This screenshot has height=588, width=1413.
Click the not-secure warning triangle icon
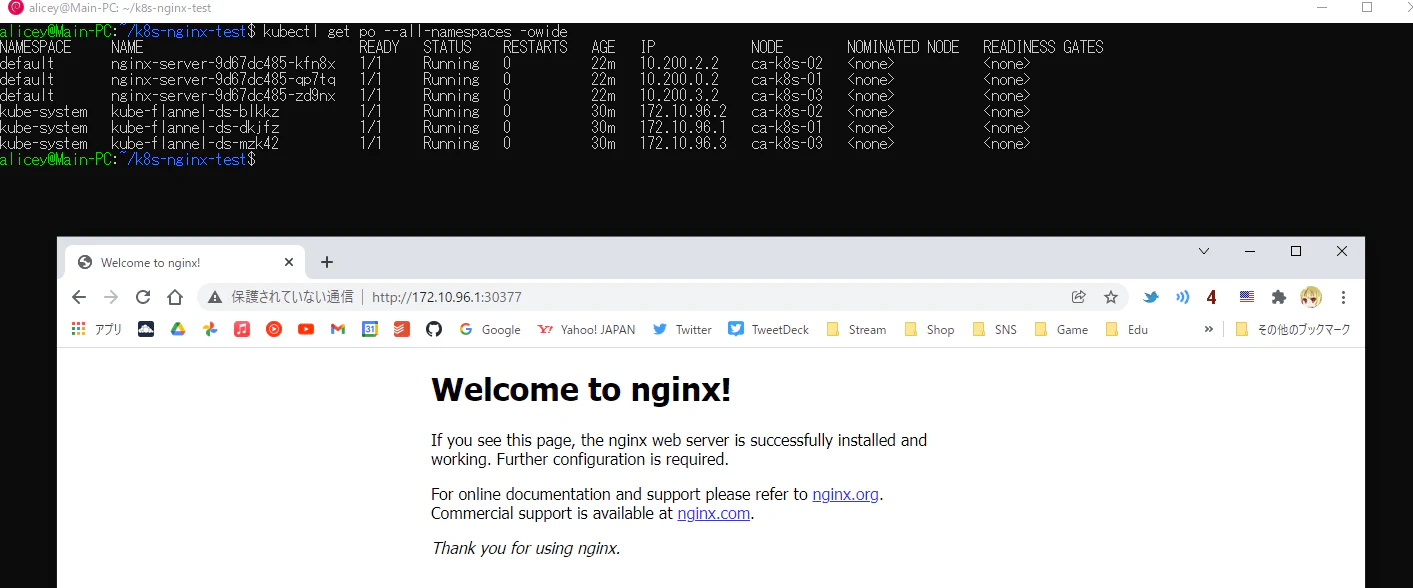pyautogui.click(x=215, y=297)
